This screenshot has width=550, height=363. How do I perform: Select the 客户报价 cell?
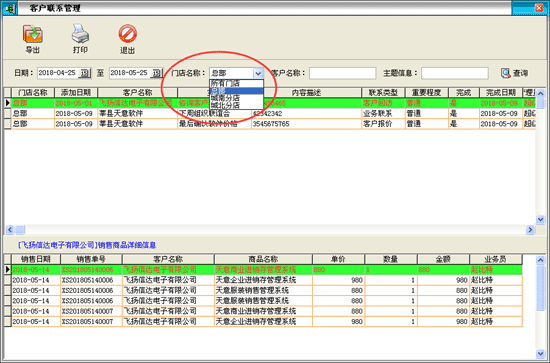[x=383, y=124]
